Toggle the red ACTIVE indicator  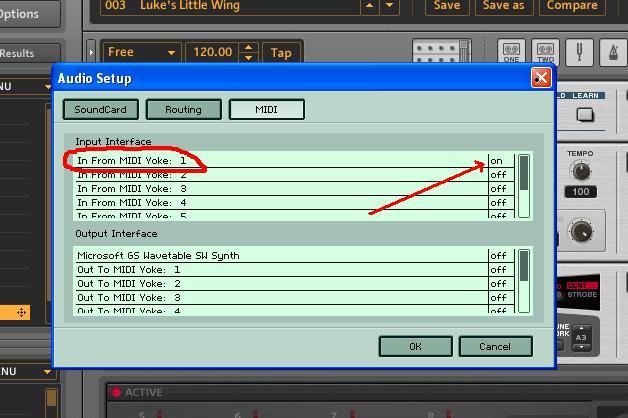pyautogui.click(x=116, y=392)
